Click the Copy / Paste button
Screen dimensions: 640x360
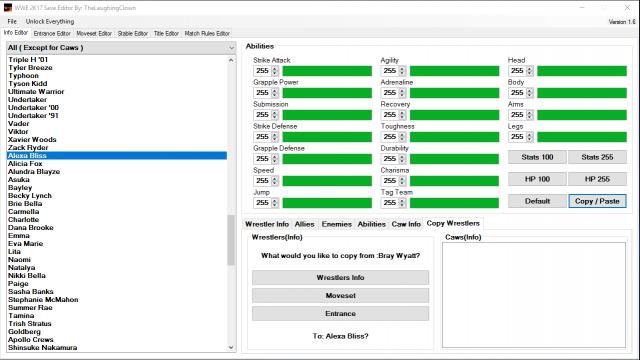click(597, 201)
